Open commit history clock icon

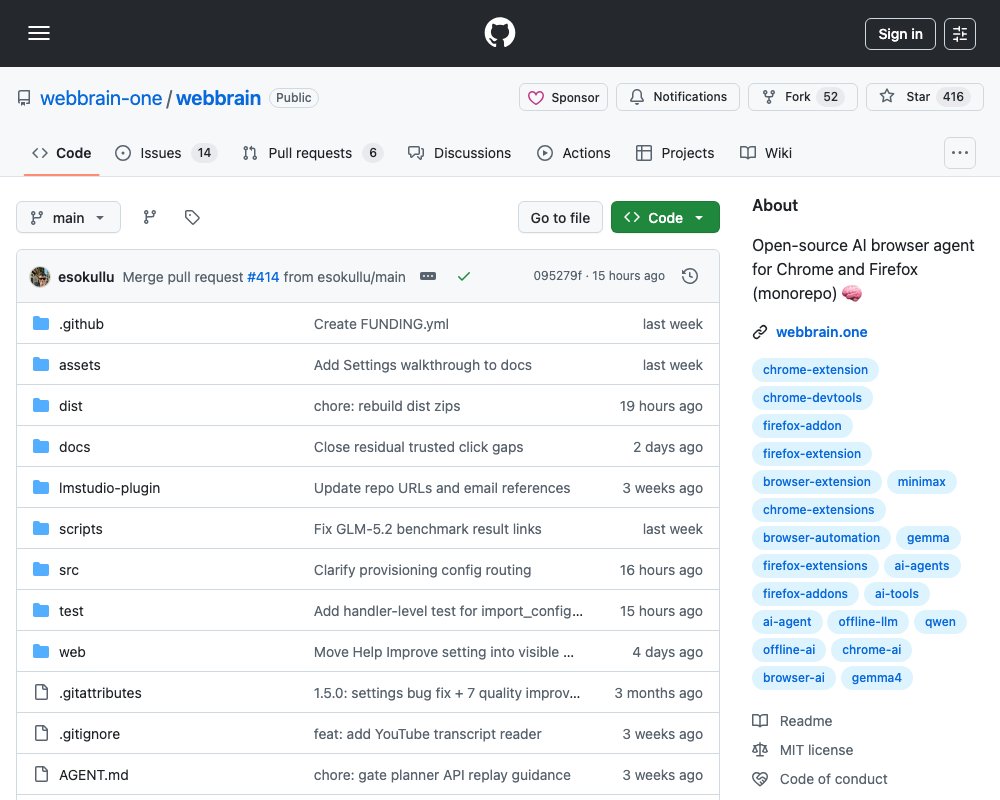689,276
